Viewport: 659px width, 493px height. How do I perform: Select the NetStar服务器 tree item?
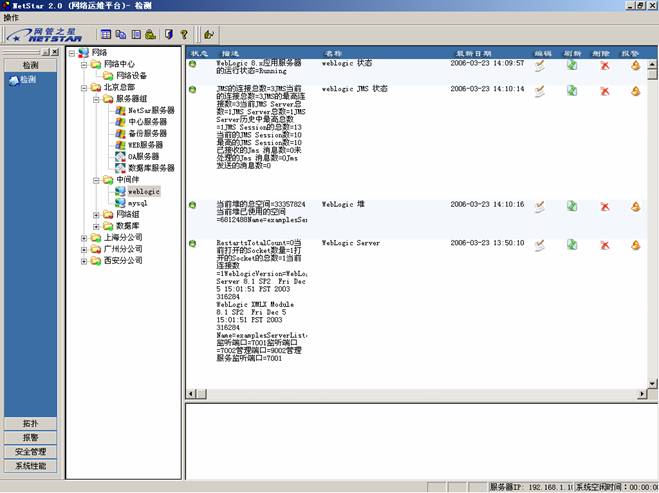coord(151,111)
